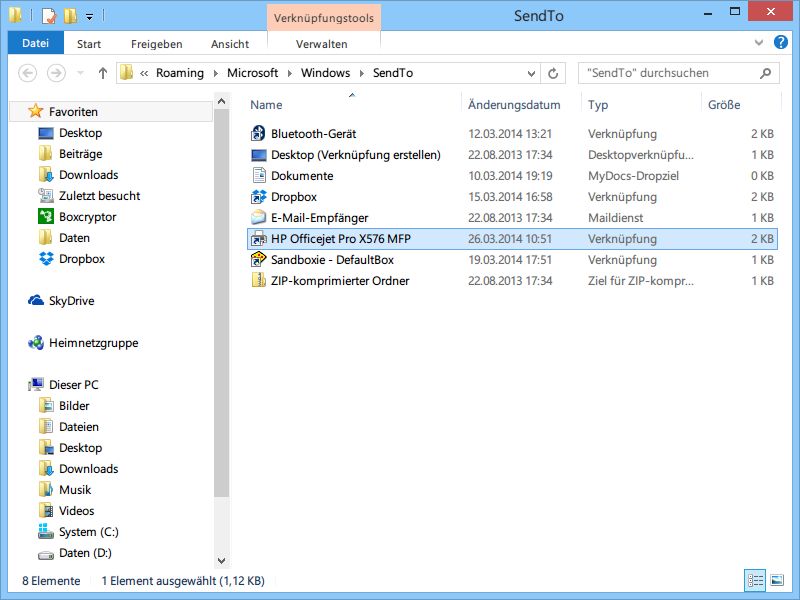The width and height of the screenshot is (800, 600).
Task: Open the recent locations dropdown arrow
Action: pos(80,73)
